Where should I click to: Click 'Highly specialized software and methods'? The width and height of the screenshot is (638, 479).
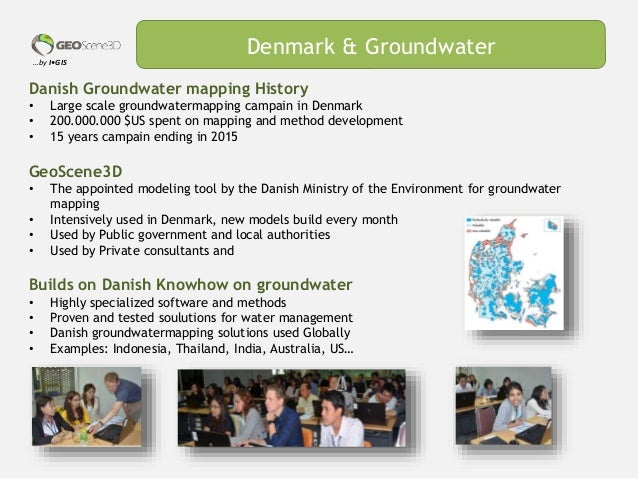point(168,302)
